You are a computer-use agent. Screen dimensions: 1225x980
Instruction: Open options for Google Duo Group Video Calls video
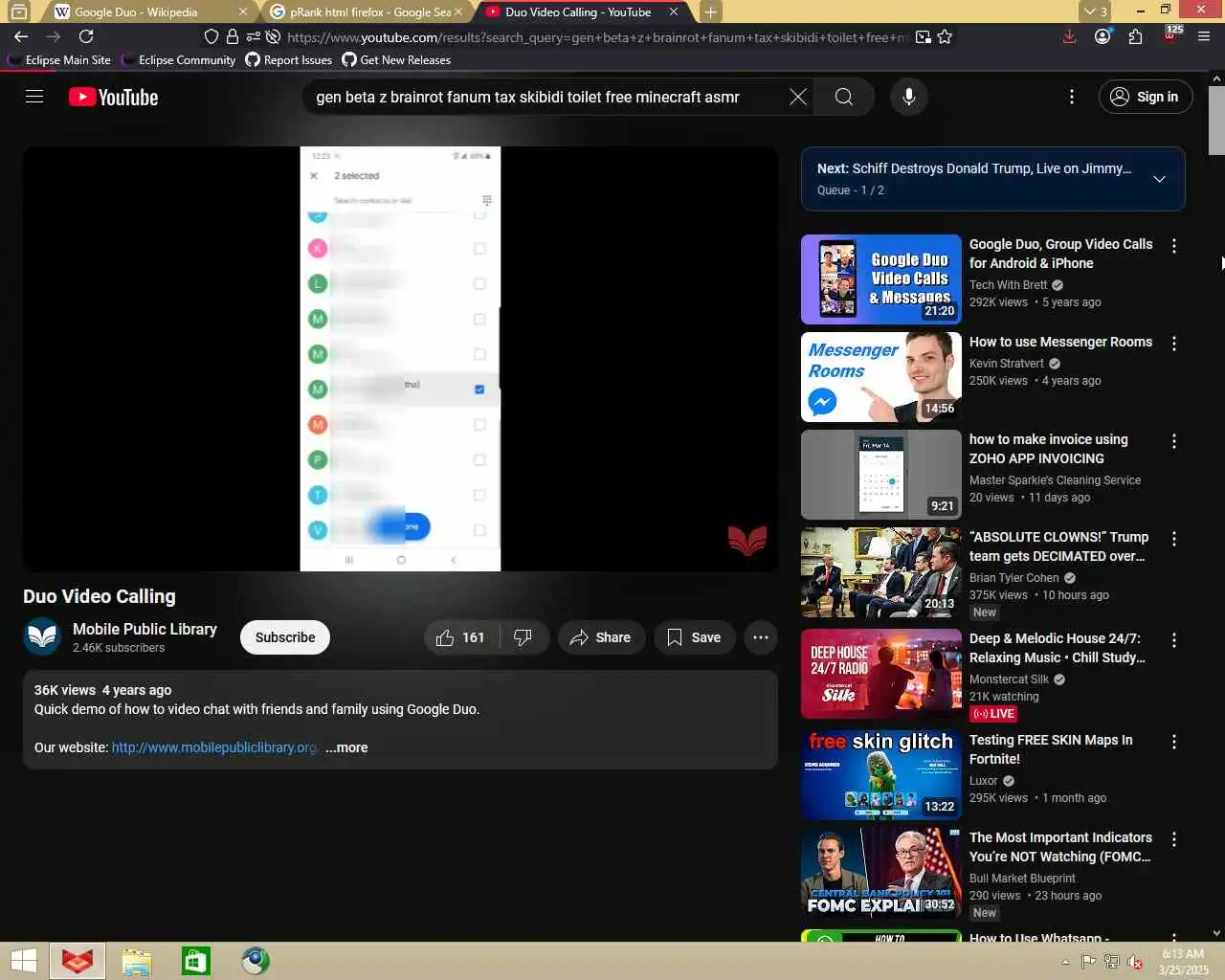(1174, 246)
